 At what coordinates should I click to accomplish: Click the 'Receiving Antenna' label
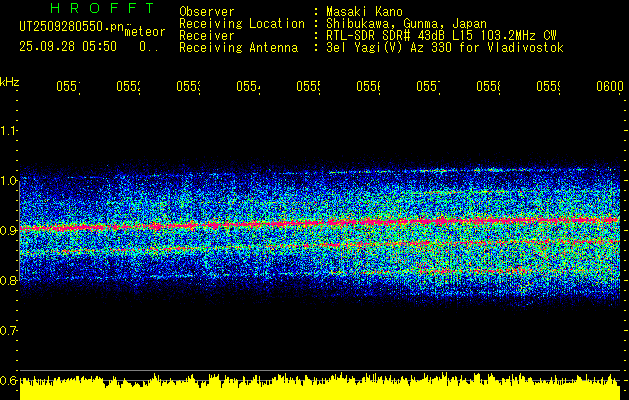coord(238,48)
